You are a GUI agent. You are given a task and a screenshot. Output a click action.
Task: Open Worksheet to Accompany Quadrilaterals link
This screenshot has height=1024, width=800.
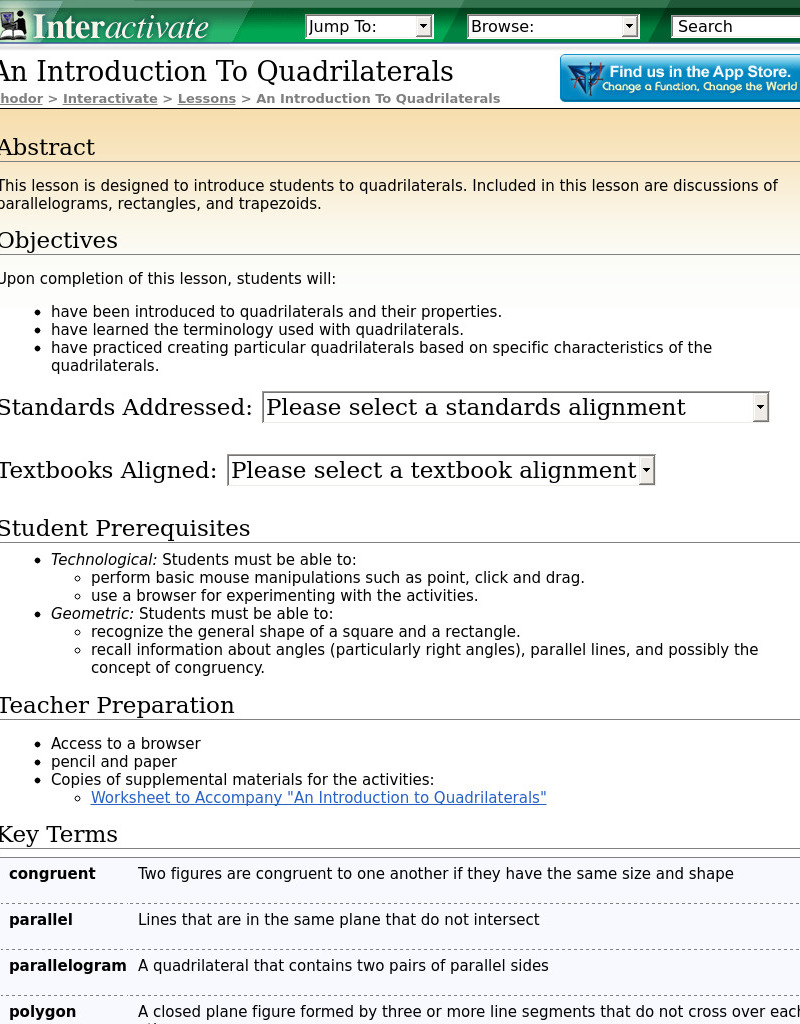[319, 797]
